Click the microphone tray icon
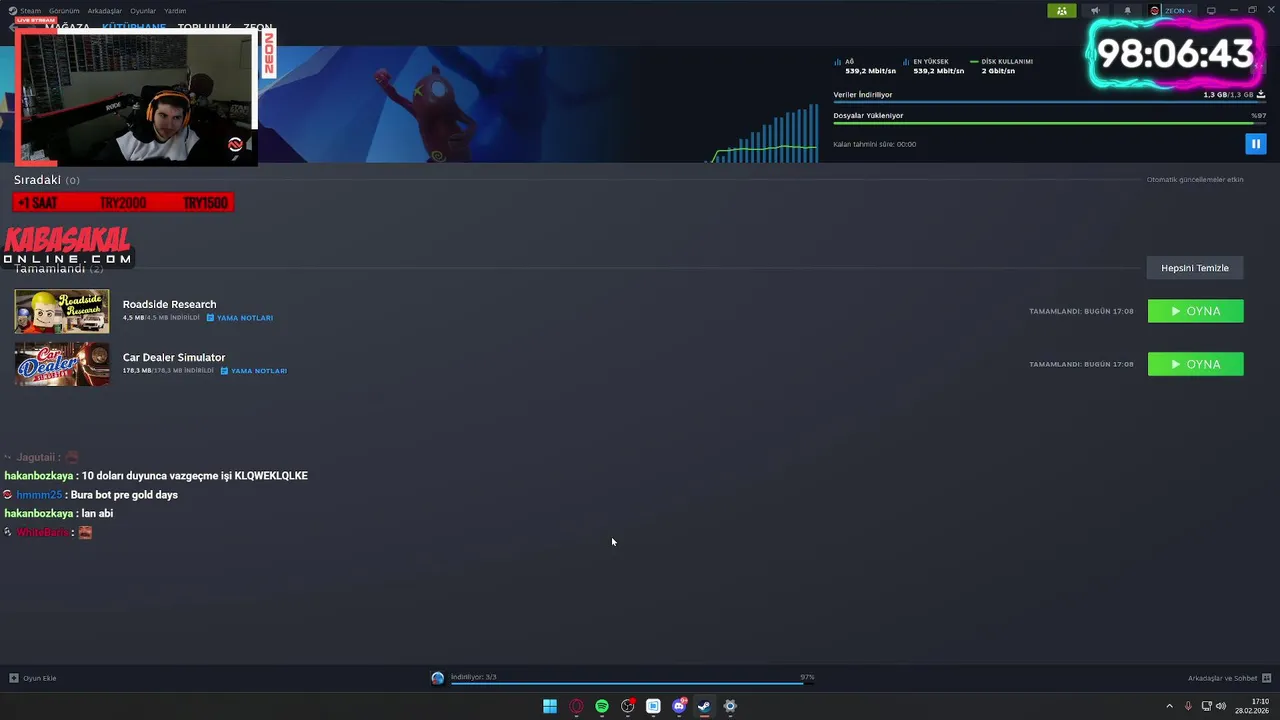This screenshot has height=720, width=1280. click(1188, 706)
